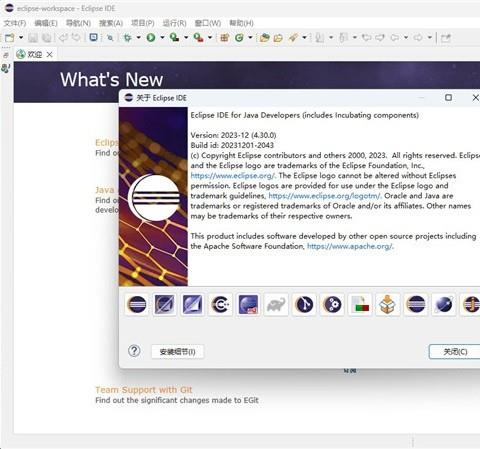Click the green Run button icon
This screenshot has height=449, width=480.
pos(151,38)
